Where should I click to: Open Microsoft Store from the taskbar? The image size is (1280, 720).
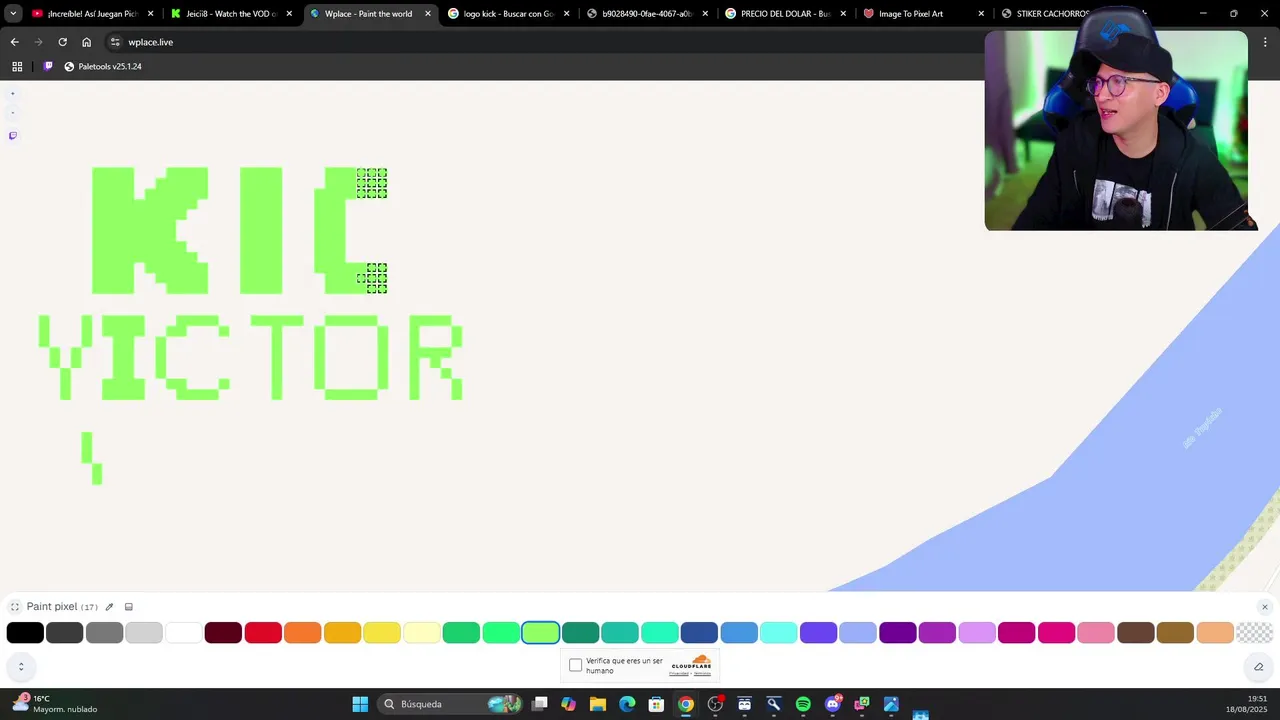tap(656, 704)
